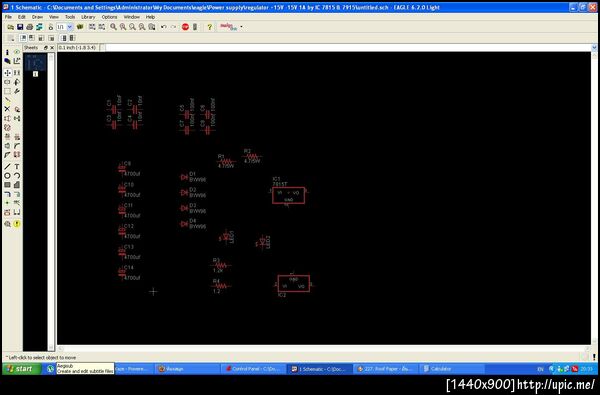This screenshot has width=600, height=395.
Task: Open dropdown arrow beside logo icon
Action: click(241, 27)
